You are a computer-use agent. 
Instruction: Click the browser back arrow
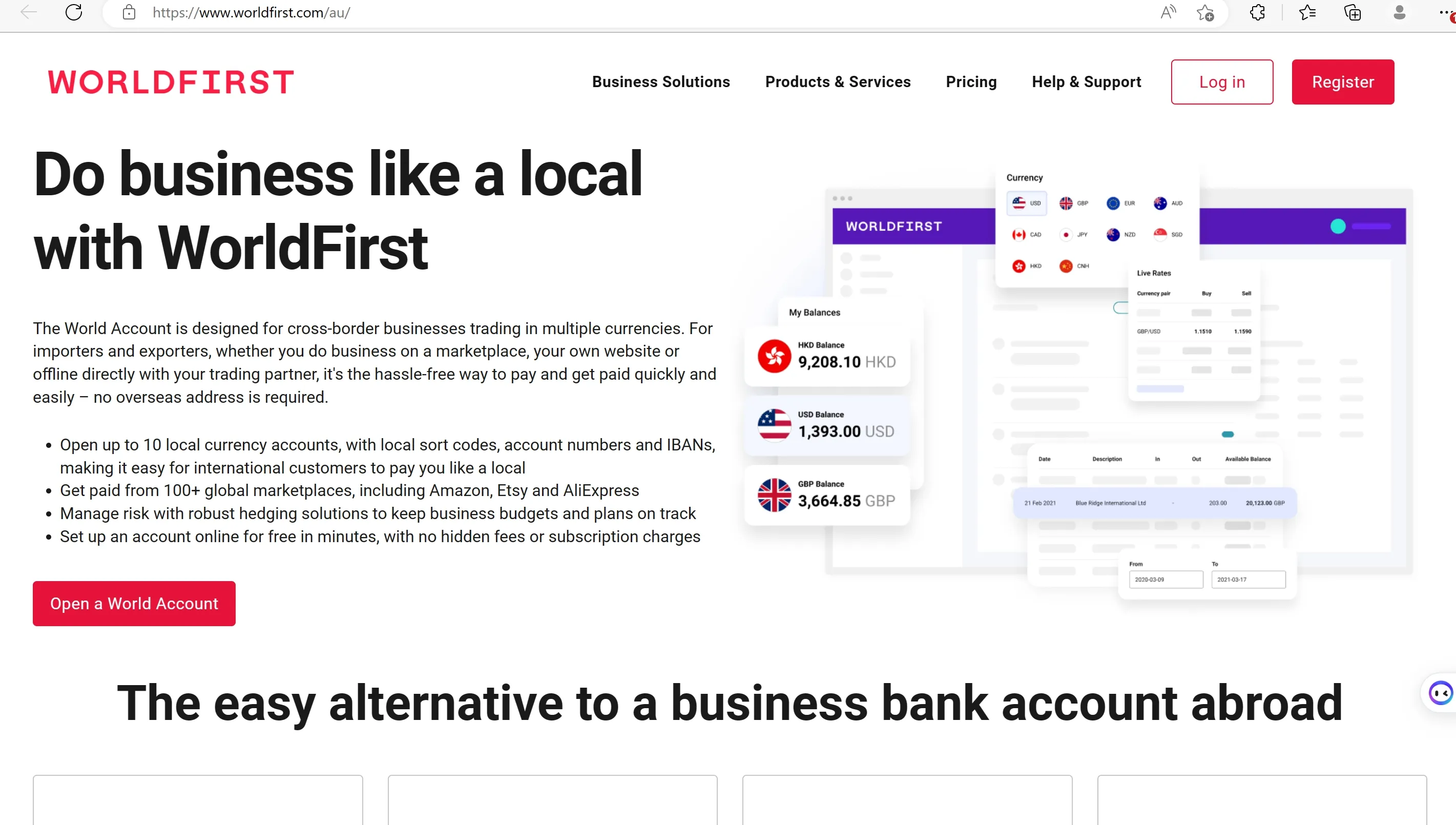click(28, 12)
